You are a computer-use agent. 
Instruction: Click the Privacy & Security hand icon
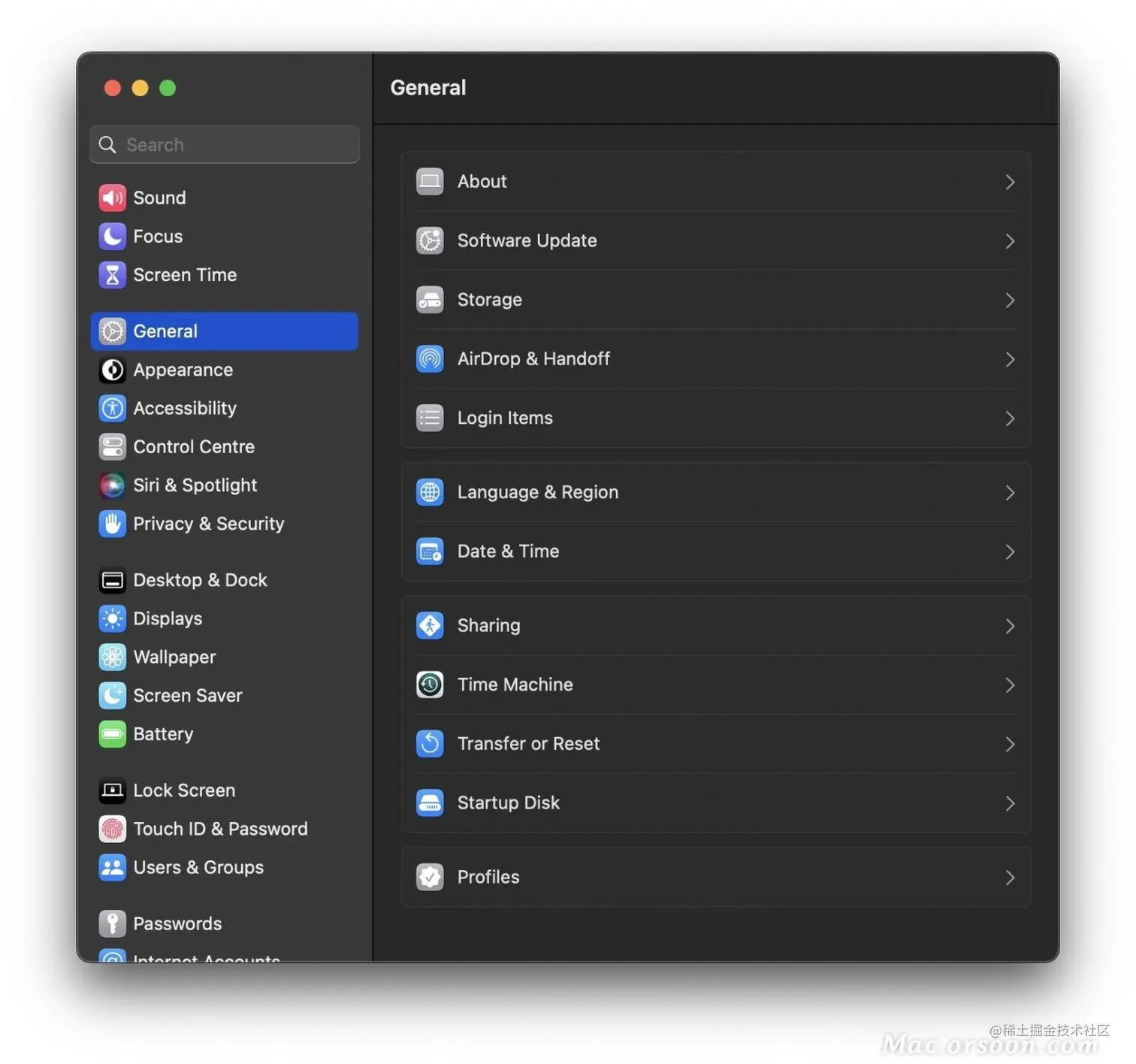(112, 524)
